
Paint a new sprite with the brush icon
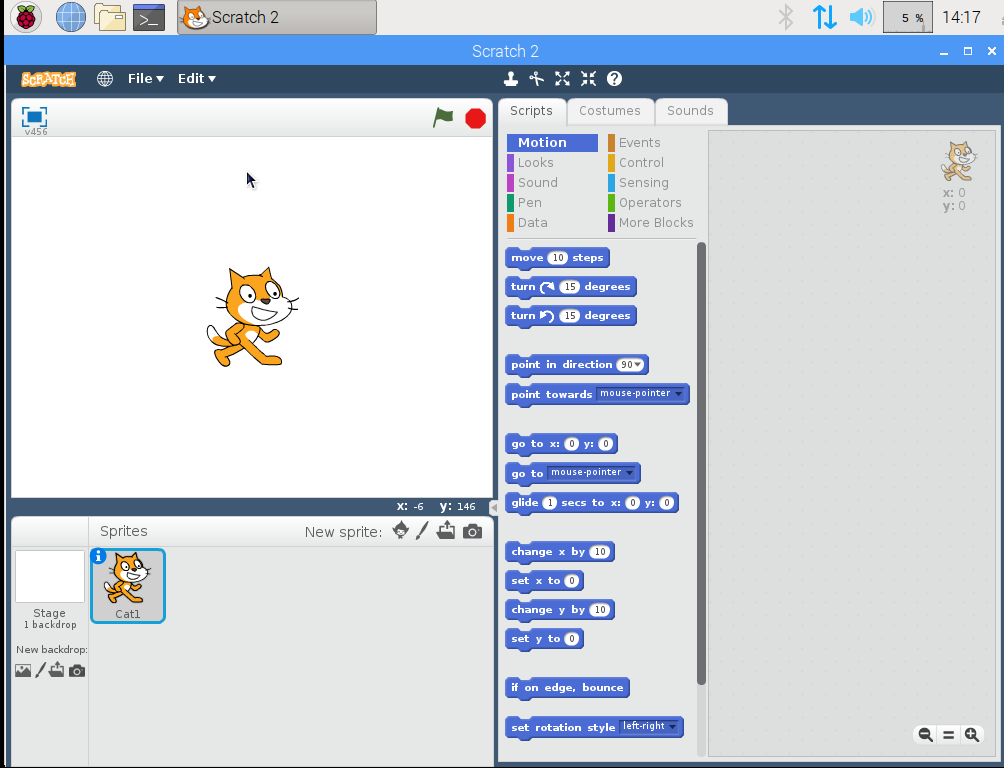coord(422,531)
